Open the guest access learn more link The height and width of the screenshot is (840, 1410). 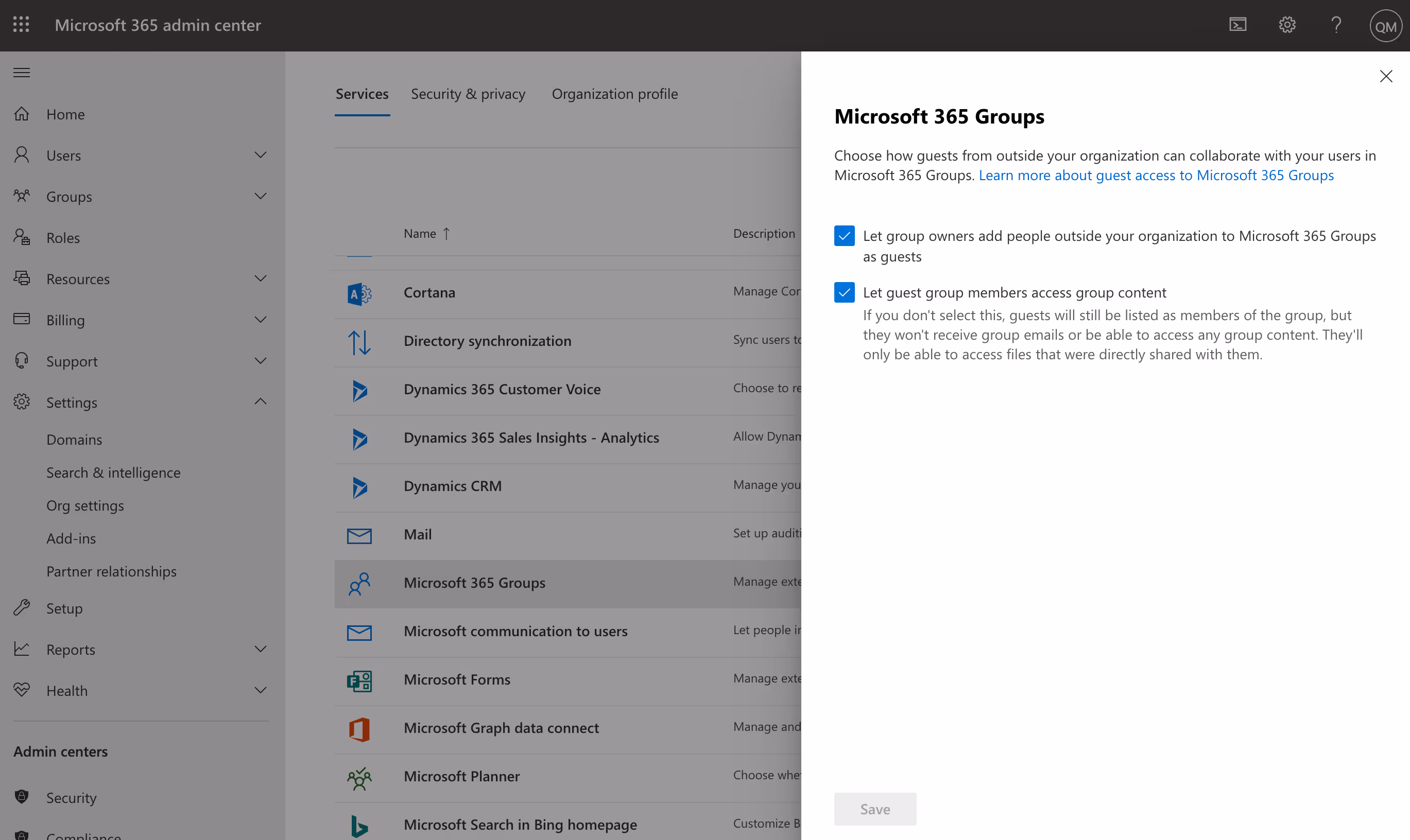pos(1156,175)
